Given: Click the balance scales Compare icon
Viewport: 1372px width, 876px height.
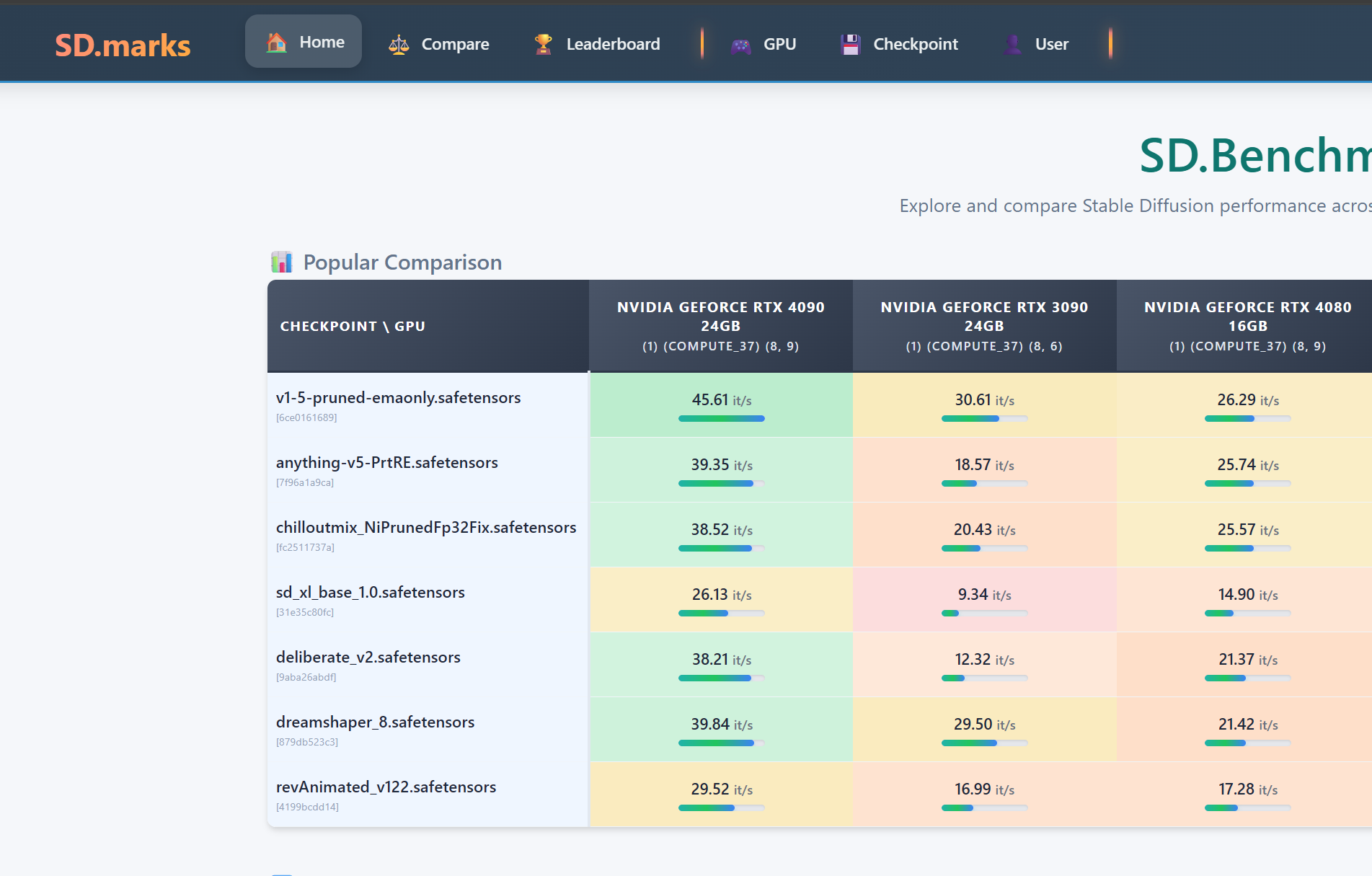Looking at the screenshot, I should point(399,45).
